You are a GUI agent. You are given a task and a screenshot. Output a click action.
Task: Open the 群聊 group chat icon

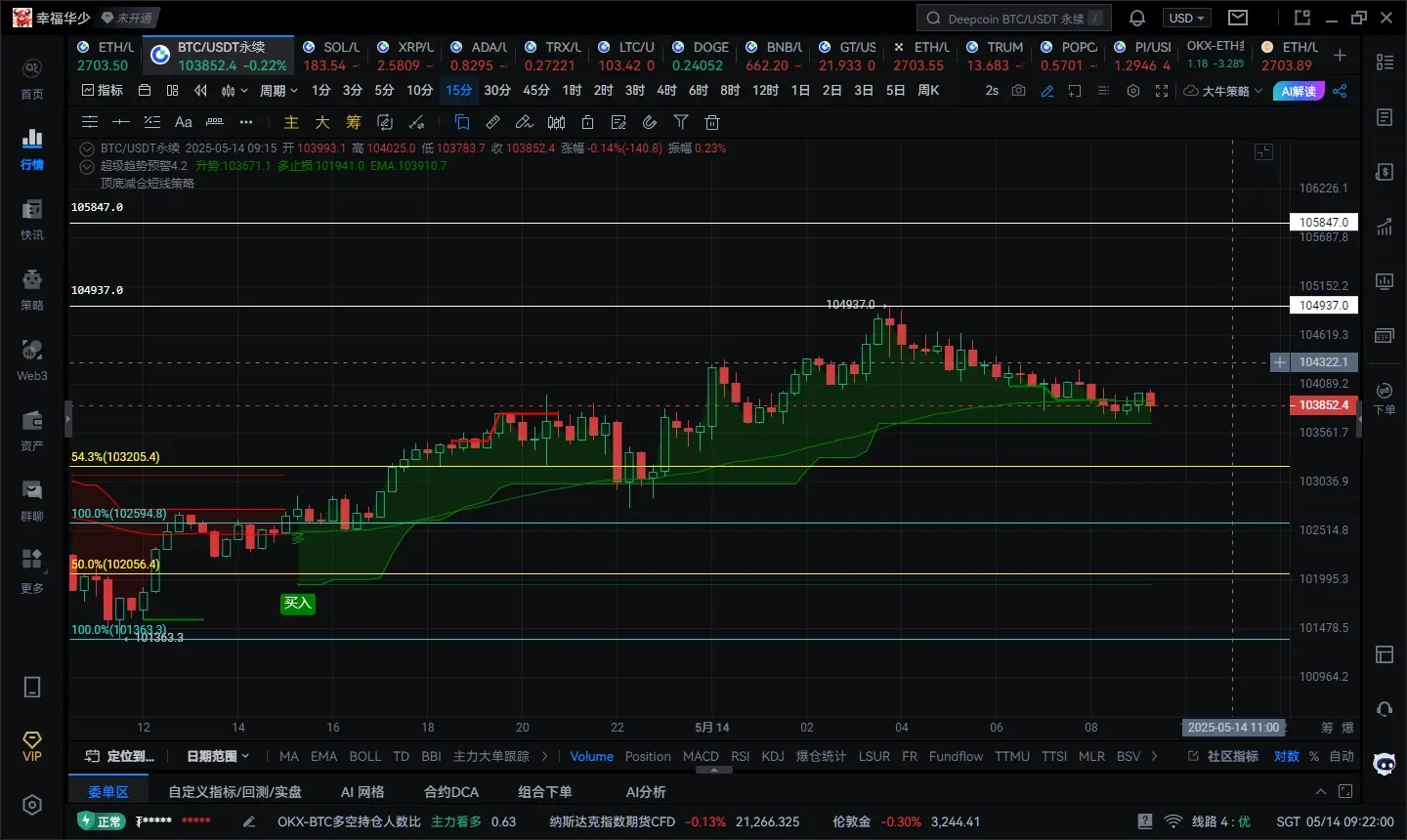coord(32,501)
